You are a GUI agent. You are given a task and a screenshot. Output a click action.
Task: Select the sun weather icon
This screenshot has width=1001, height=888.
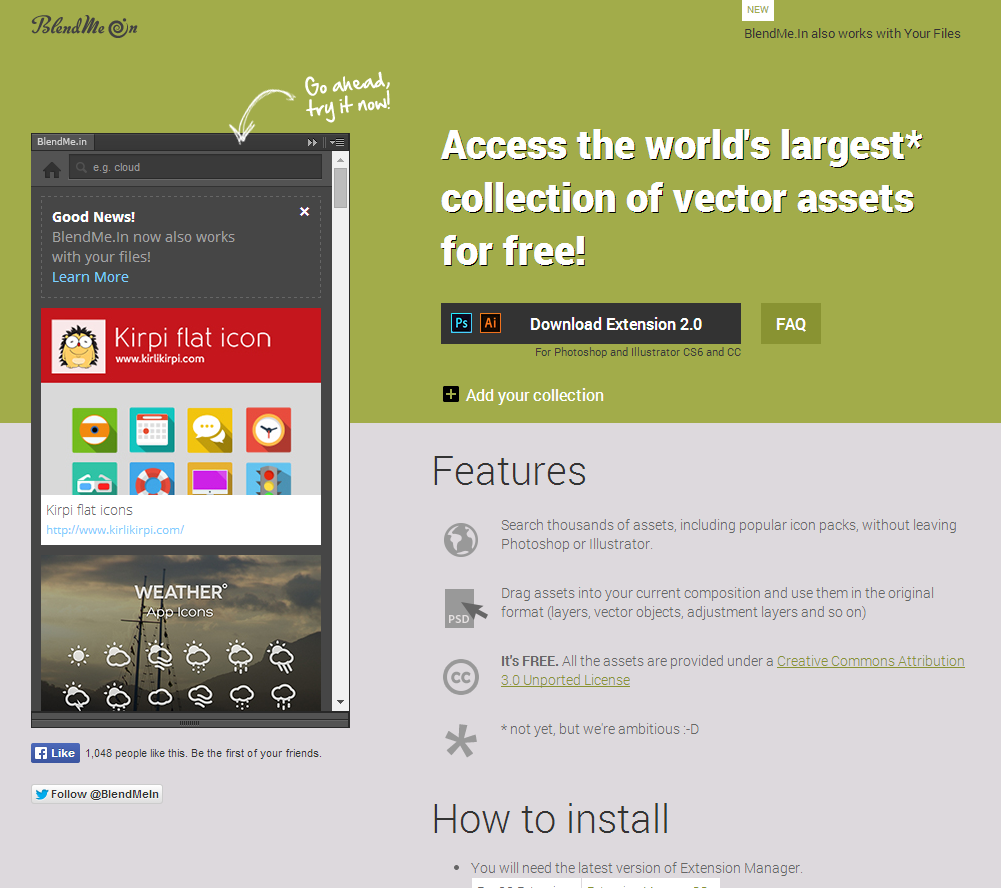pyautogui.click(x=79, y=656)
